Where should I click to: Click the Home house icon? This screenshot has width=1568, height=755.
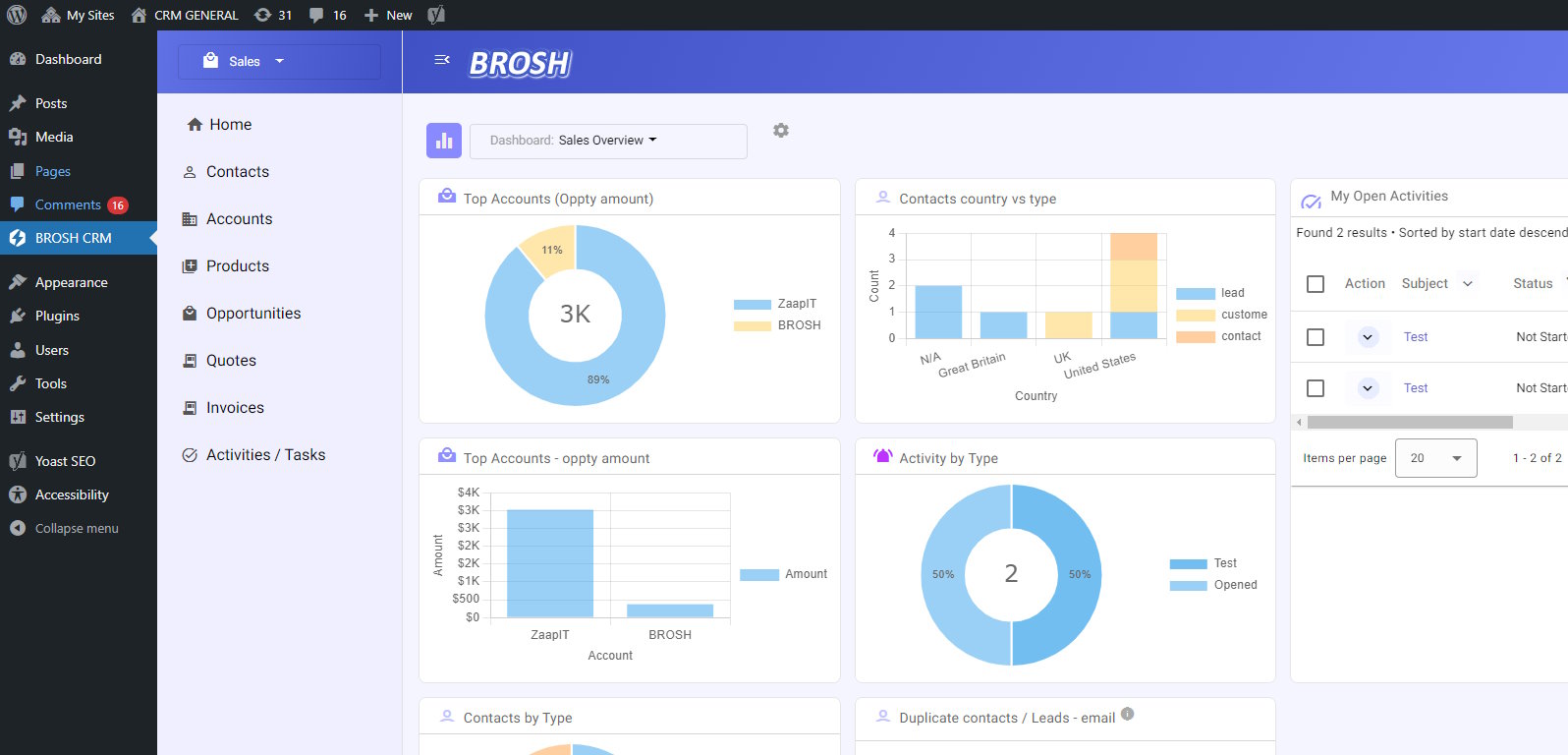click(195, 124)
